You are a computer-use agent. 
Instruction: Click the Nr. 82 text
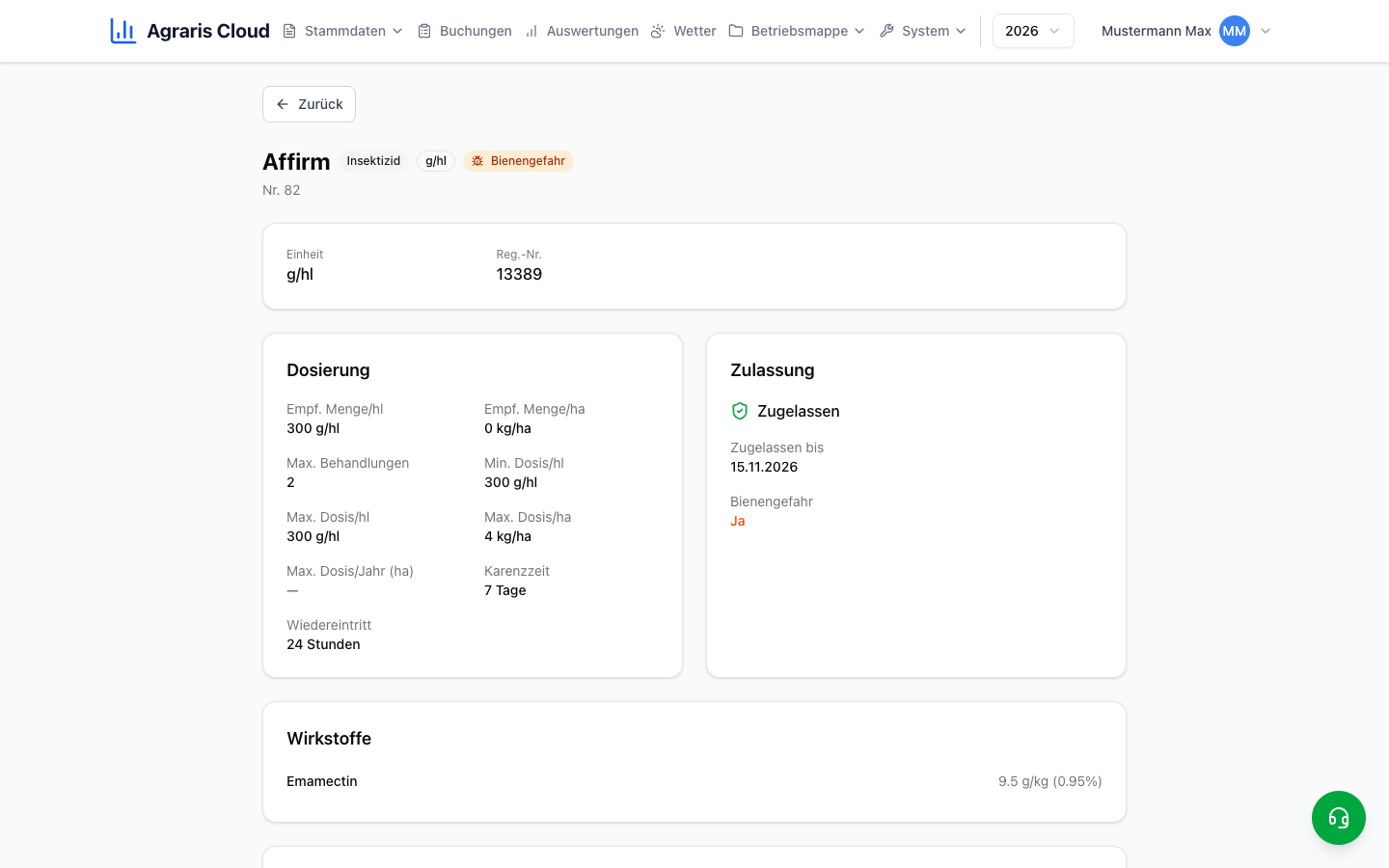[282, 190]
